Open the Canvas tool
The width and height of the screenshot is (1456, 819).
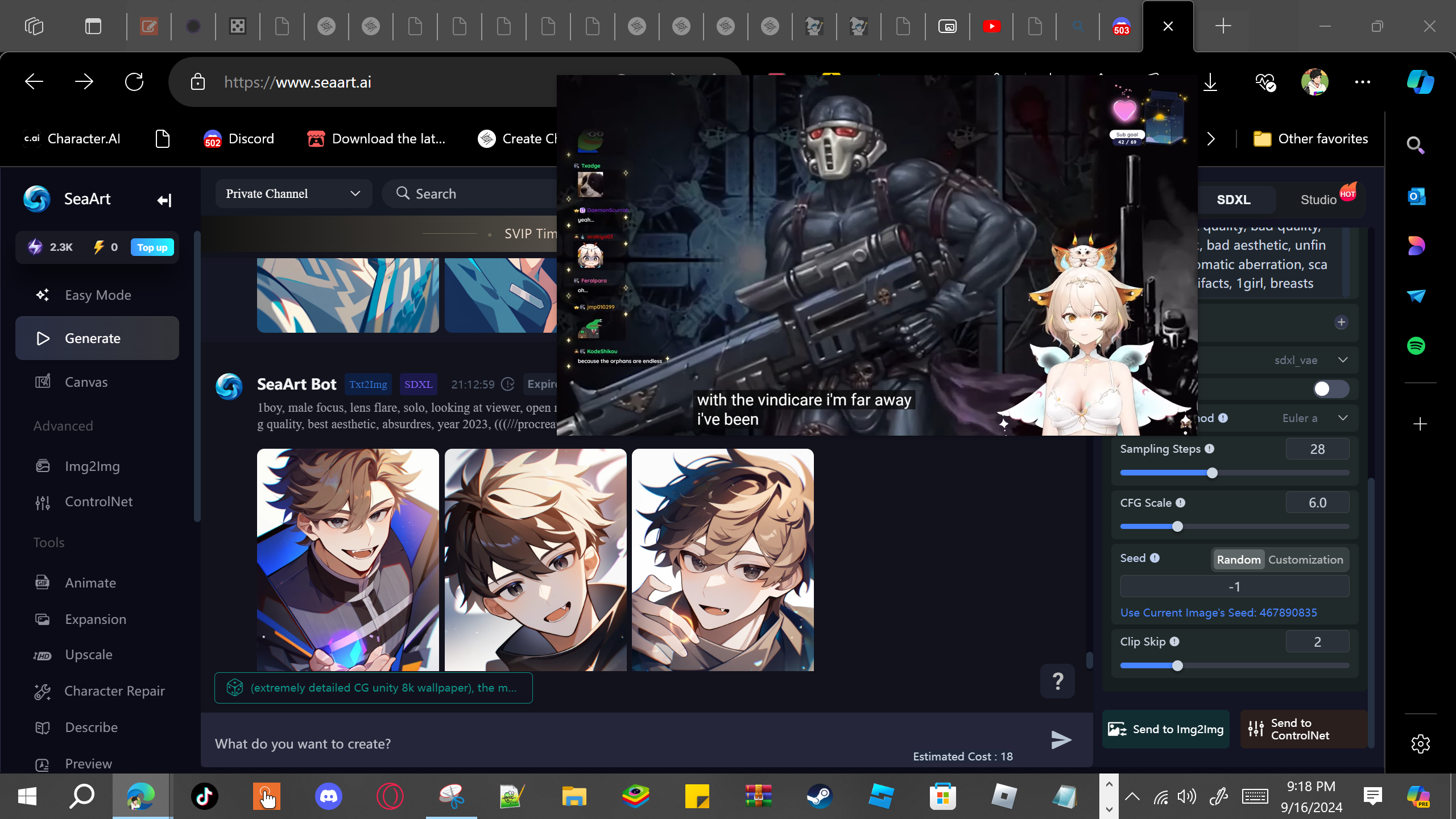point(97,382)
